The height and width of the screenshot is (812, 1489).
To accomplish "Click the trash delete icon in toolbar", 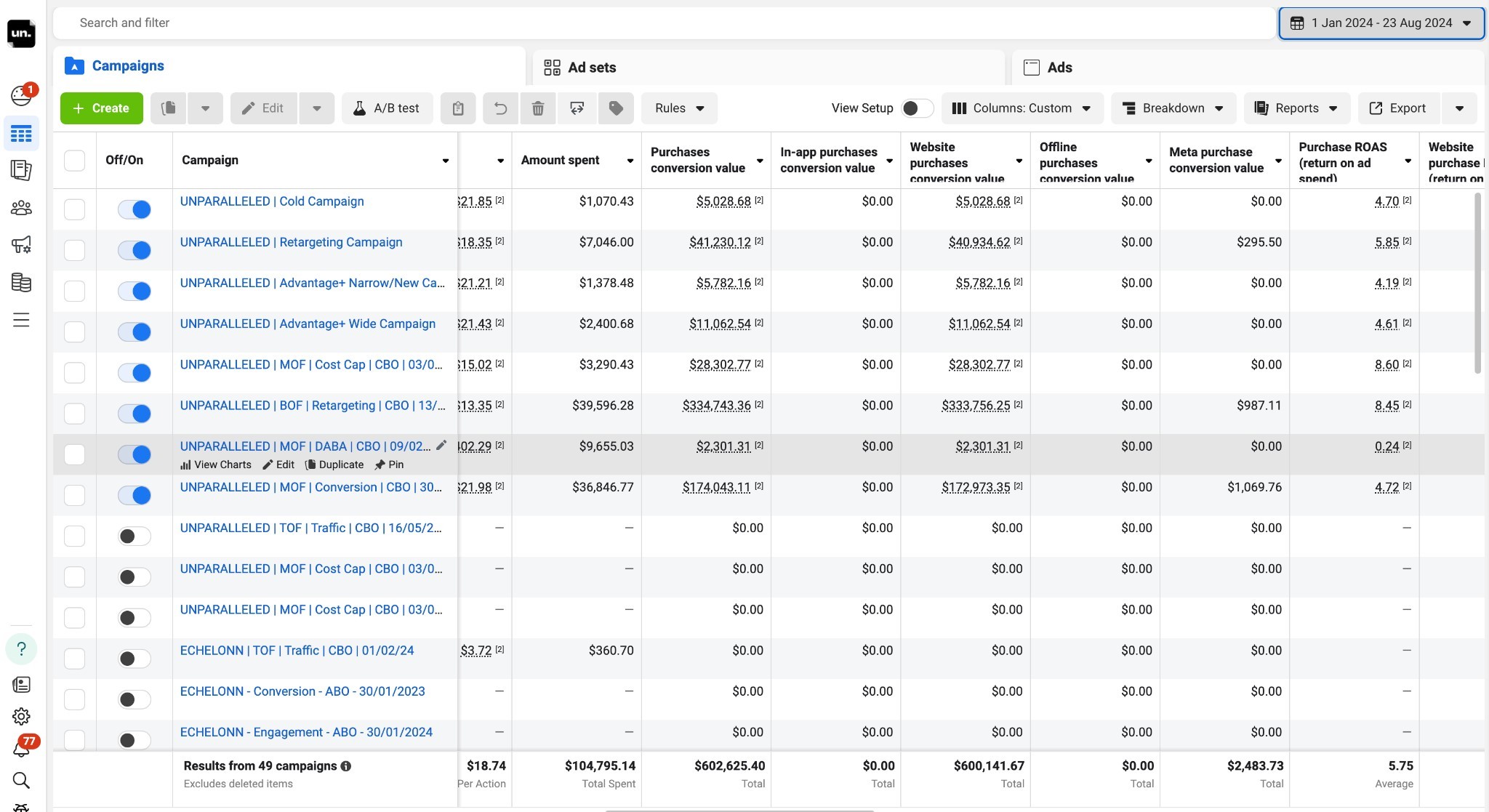I will coord(538,108).
